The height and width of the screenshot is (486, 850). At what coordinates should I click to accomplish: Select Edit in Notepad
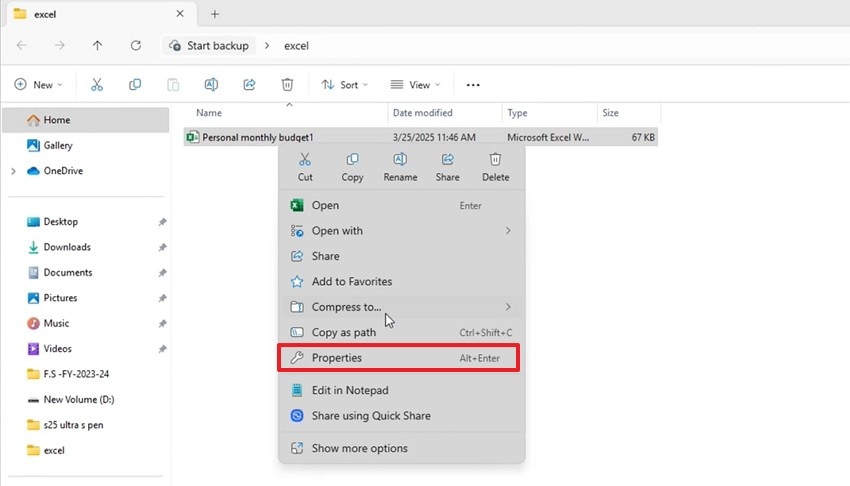[x=401, y=391]
